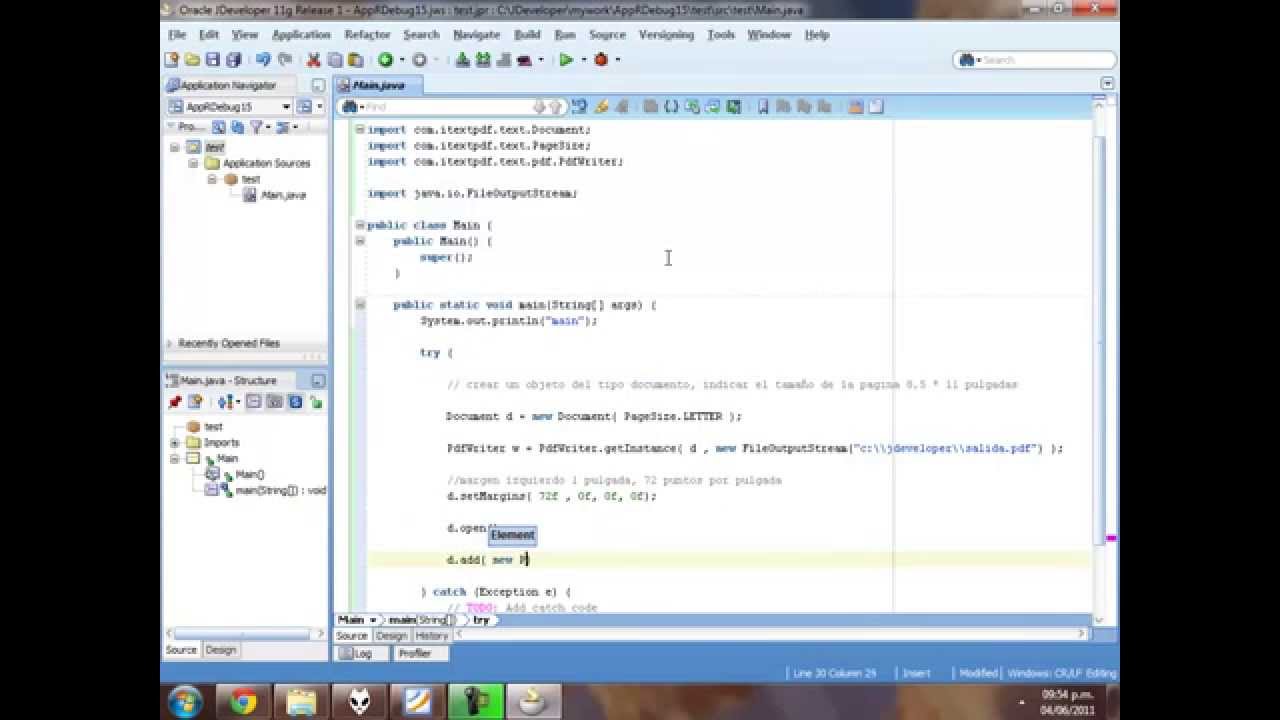Open the Versioning menu
Image resolution: width=1280 pixels, height=720 pixels.
pyautogui.click(x=666, y=34)
